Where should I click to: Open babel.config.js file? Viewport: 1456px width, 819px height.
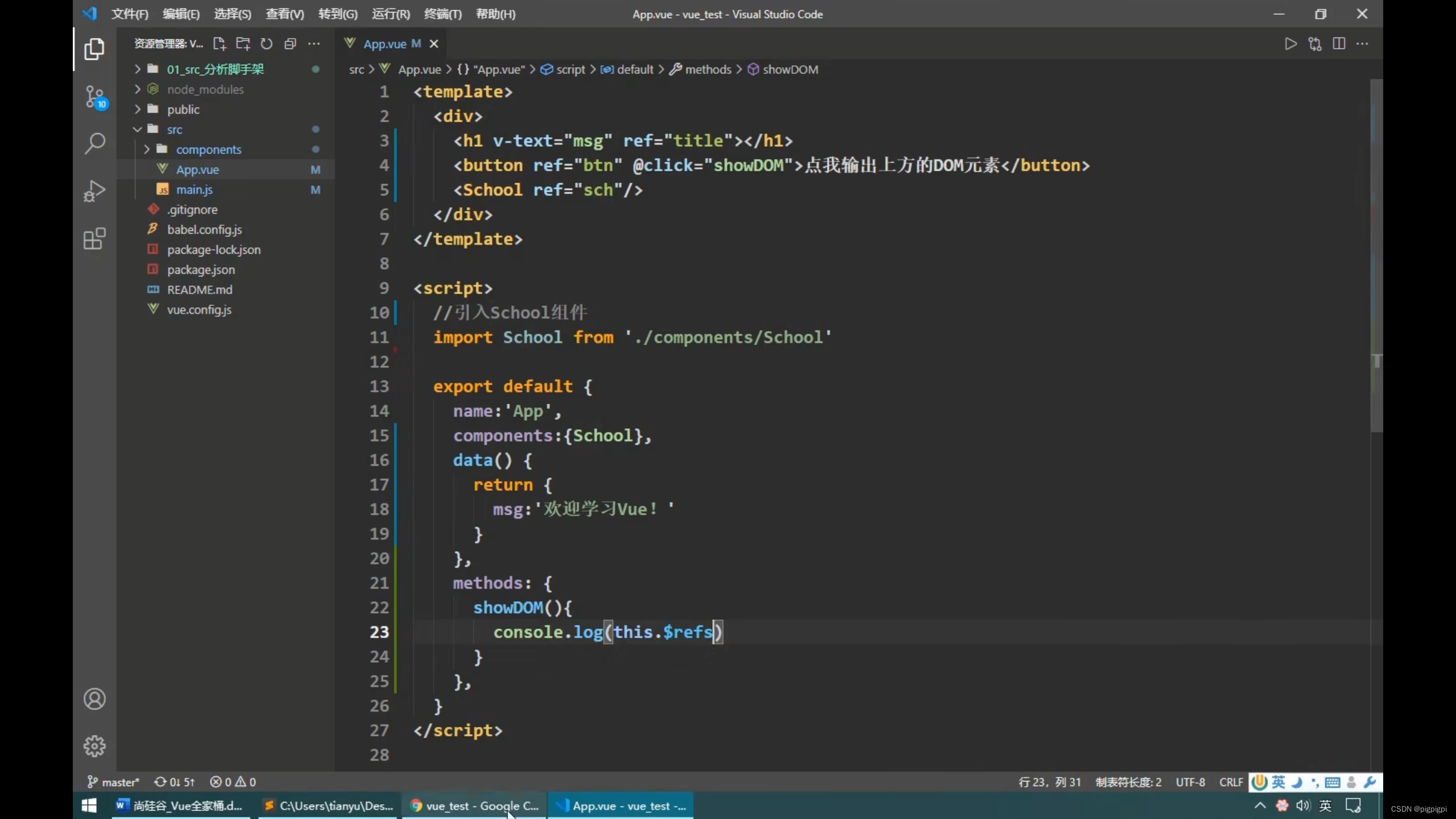pyautogui.click(x=204, y=230)
